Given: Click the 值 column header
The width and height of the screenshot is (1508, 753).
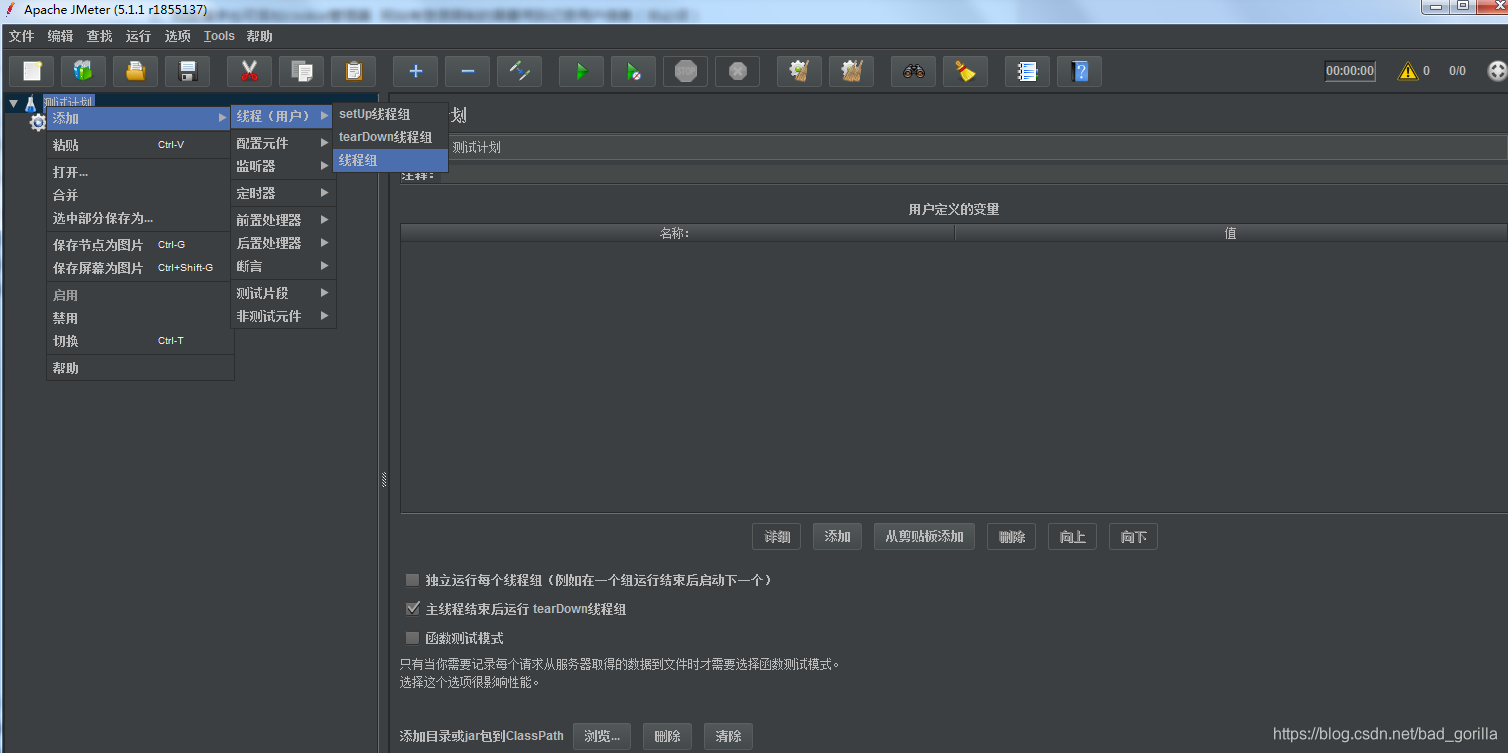Looking at the screenshot, I should (1230, 233).
